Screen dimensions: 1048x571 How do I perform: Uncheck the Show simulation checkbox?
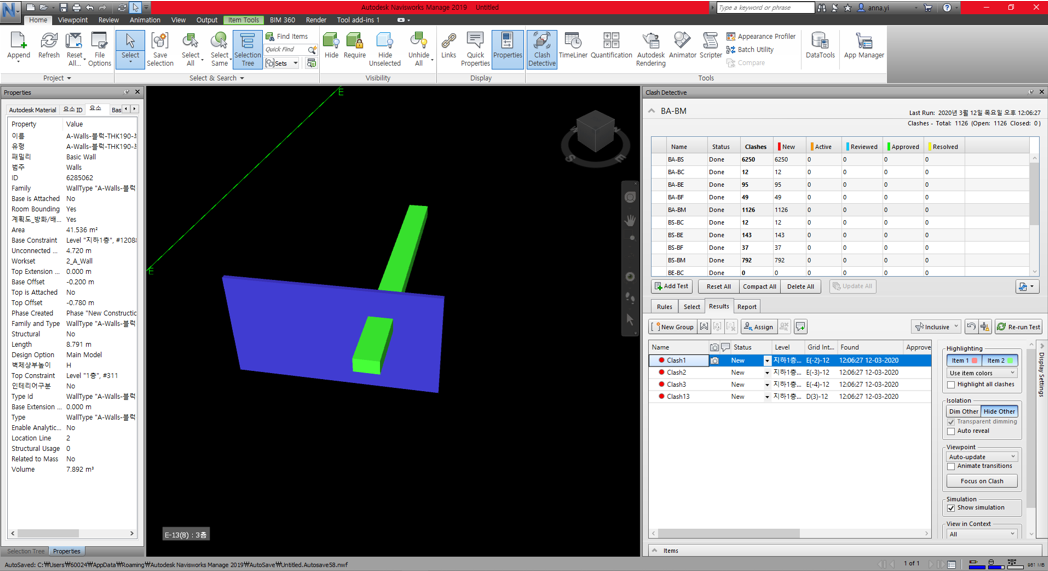pos(951,508)
